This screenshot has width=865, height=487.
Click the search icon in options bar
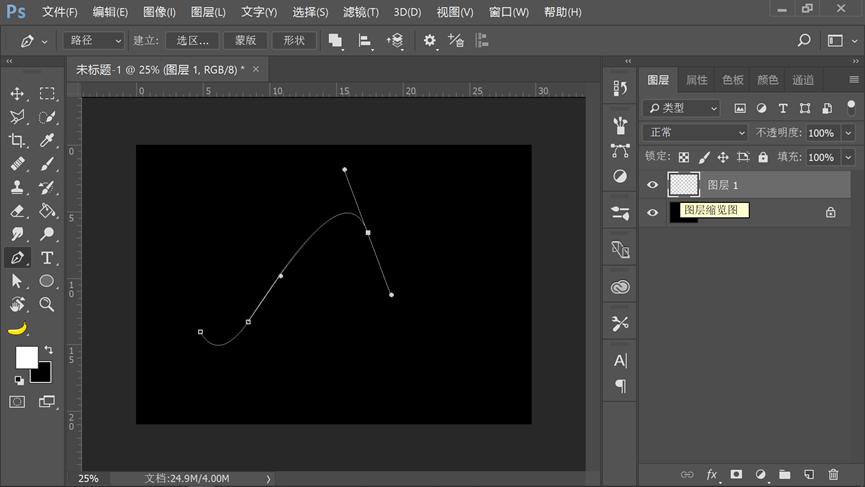[x=804, y=40]
